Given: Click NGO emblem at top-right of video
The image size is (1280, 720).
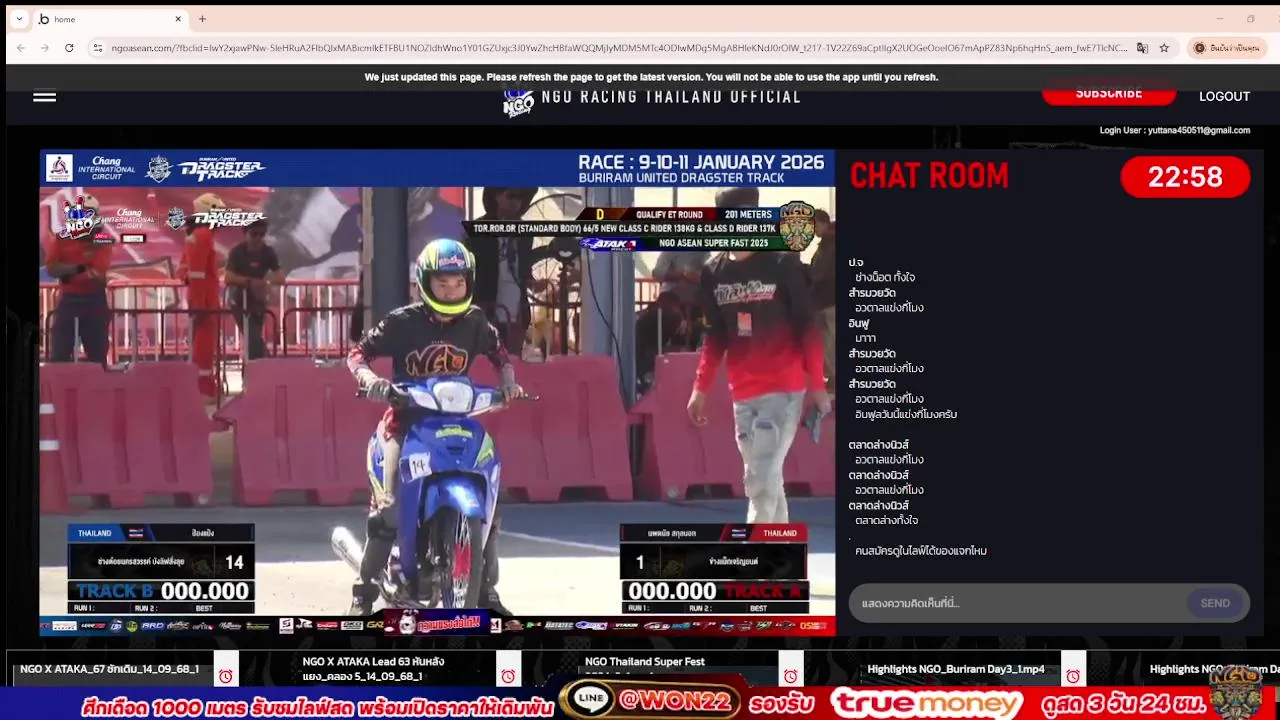Looking at the screenshot, I should (x=797, y=226).
